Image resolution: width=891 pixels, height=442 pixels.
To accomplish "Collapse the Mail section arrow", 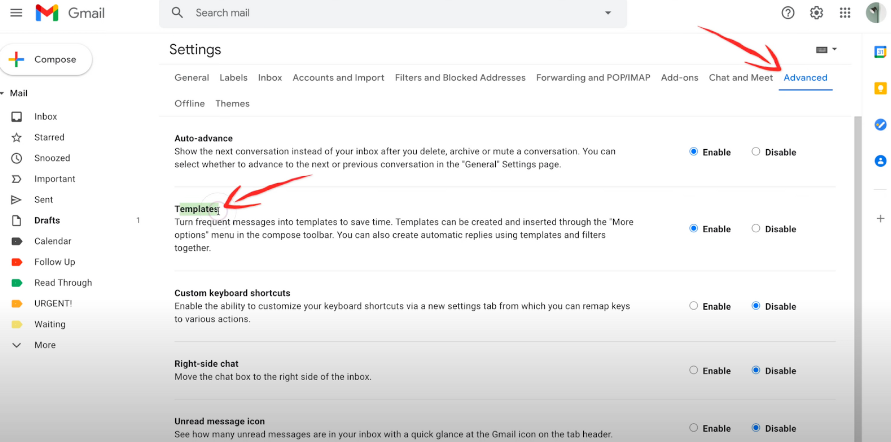I will [2, 94].
